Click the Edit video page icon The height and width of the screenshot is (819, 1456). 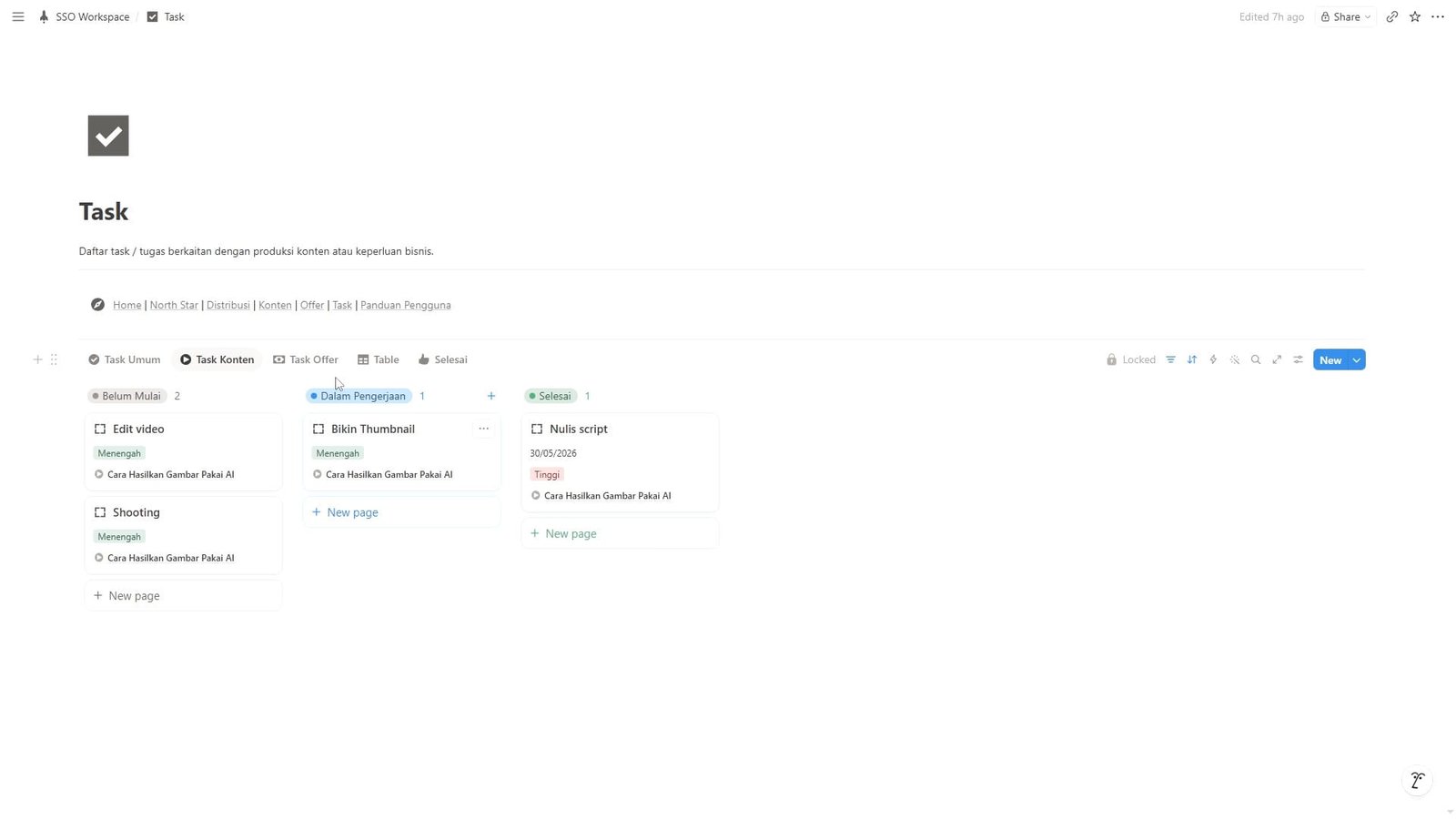[100, 429]
